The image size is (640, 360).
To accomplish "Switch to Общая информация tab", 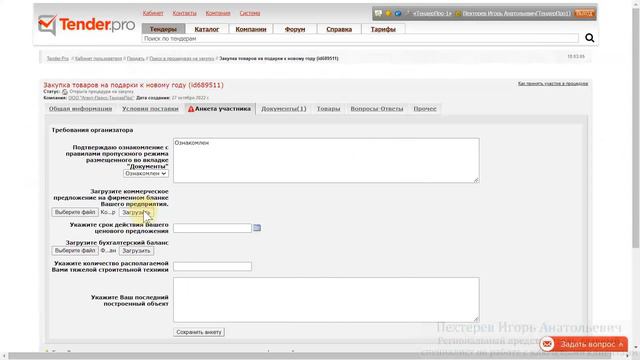I will click(80, 109).
